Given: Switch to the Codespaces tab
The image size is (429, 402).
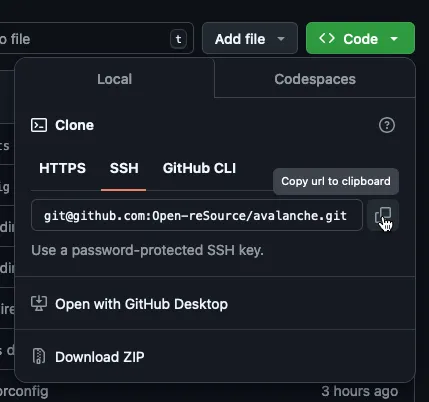Looking at the screenshot, I should [x=315, y=79].
